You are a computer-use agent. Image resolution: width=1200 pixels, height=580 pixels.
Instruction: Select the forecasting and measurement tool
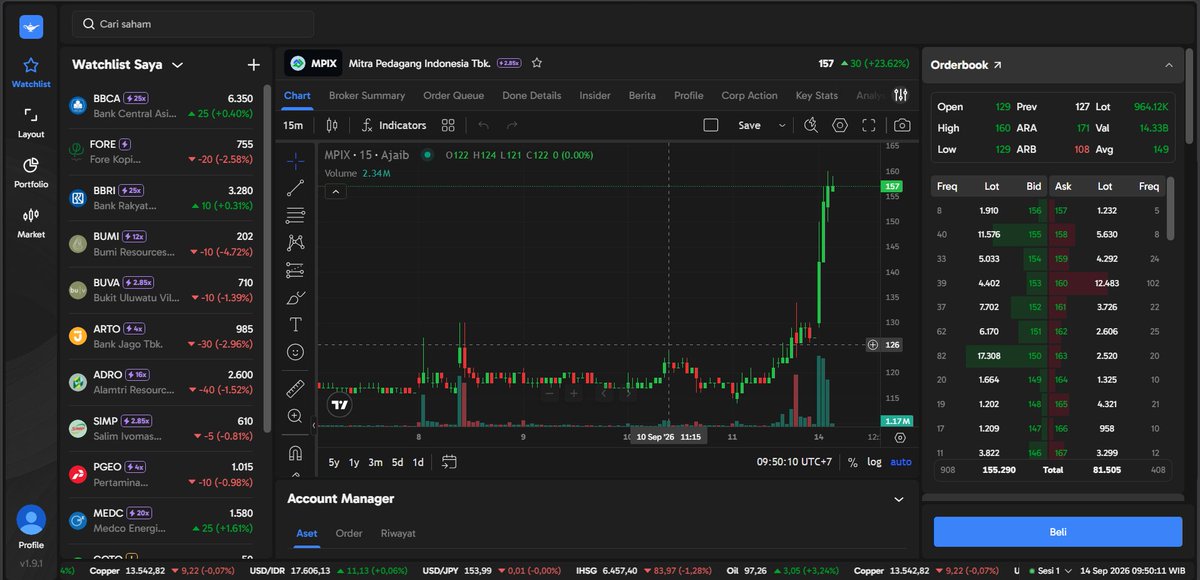pyautogui.click(x=295, y=270)
